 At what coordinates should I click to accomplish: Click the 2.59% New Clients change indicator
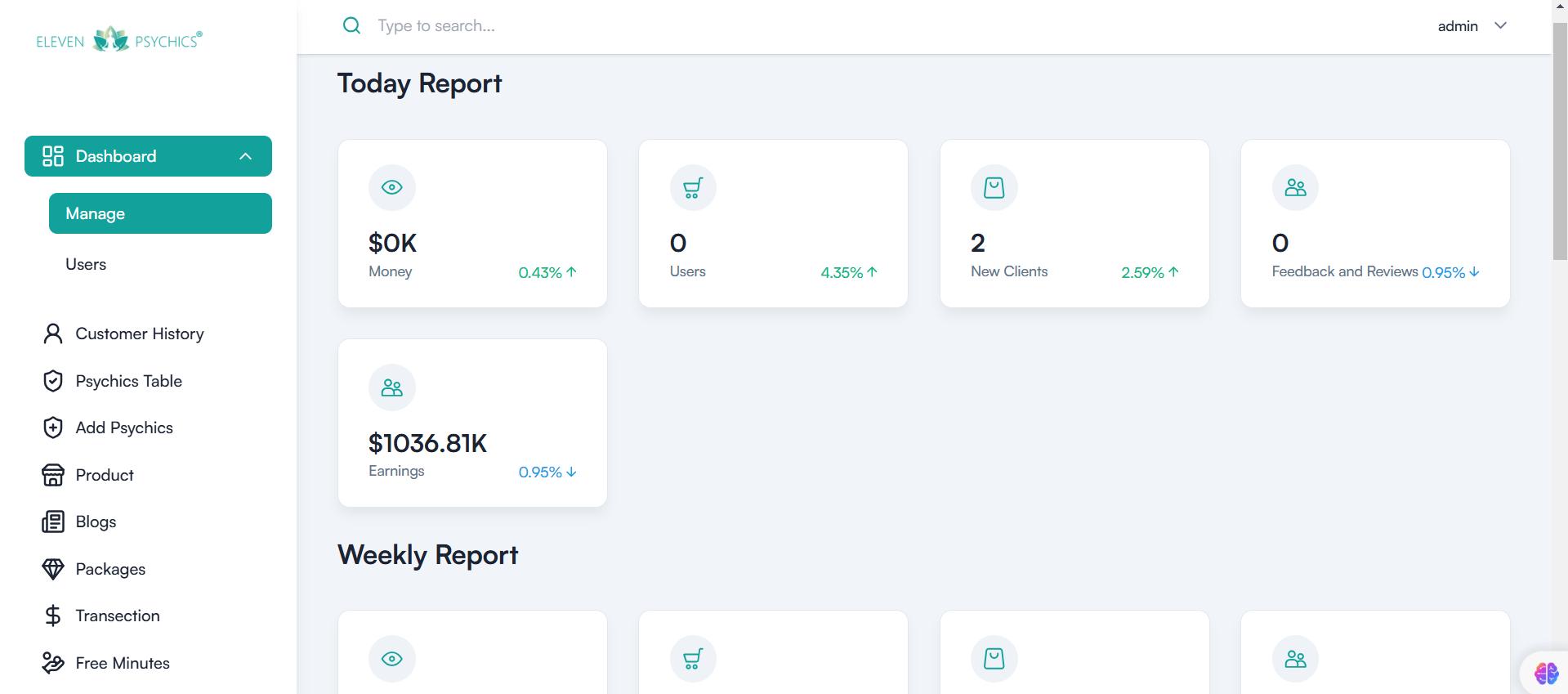coord(1150,272)
